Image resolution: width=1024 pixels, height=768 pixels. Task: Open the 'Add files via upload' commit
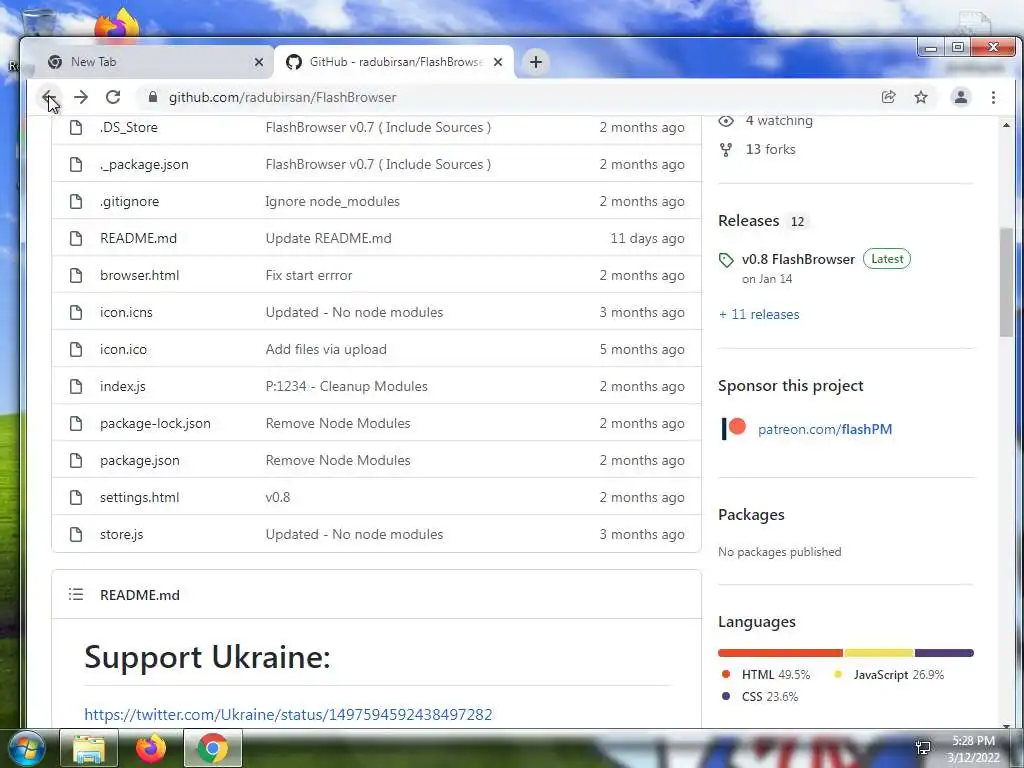tap(326, 349)
